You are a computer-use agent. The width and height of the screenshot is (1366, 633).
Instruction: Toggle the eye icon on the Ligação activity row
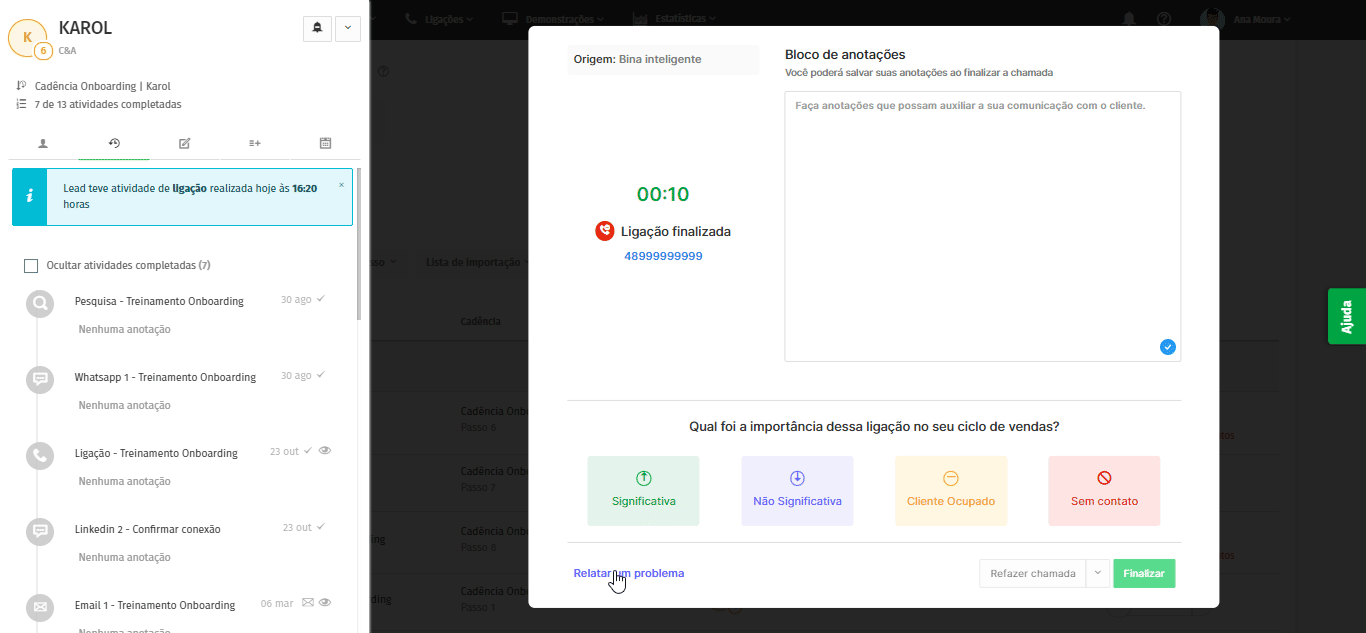point(325,451)
